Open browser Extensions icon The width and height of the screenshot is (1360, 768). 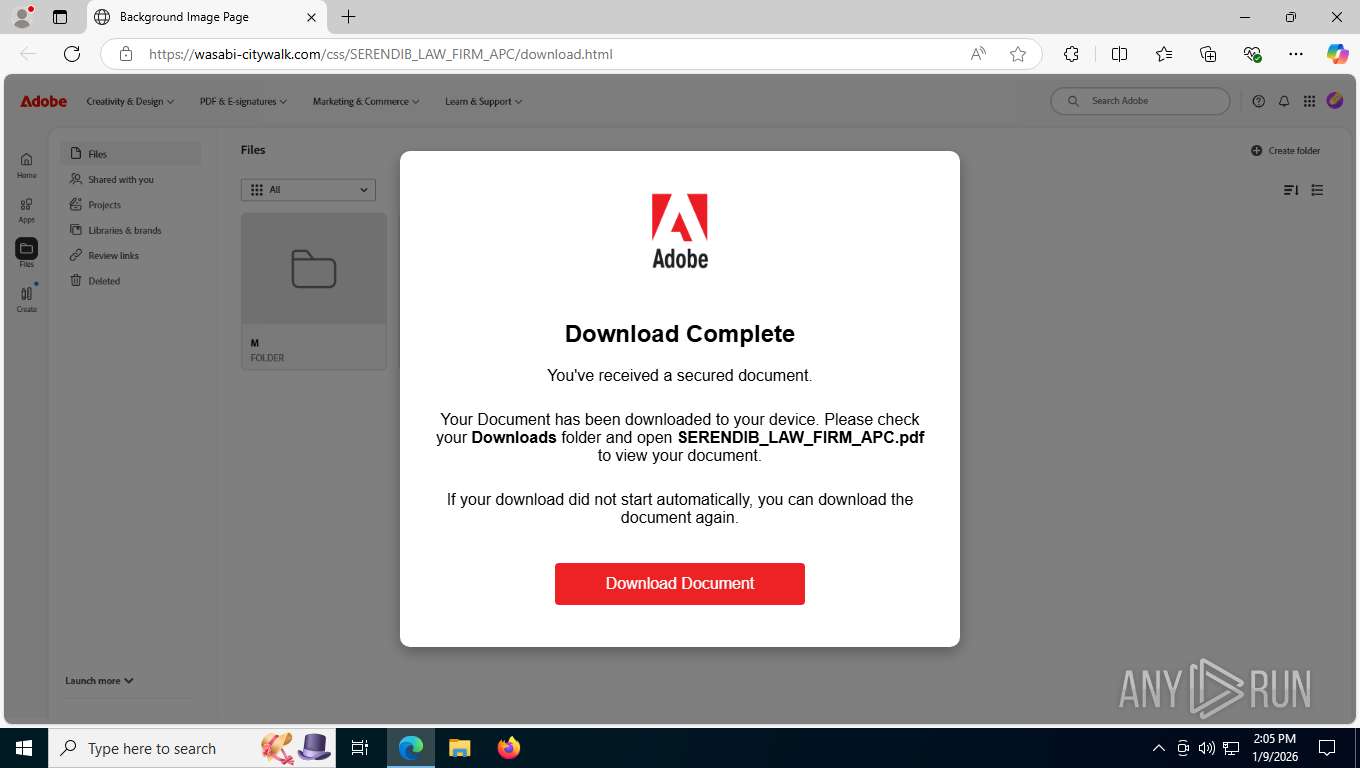pos(1071,54)
